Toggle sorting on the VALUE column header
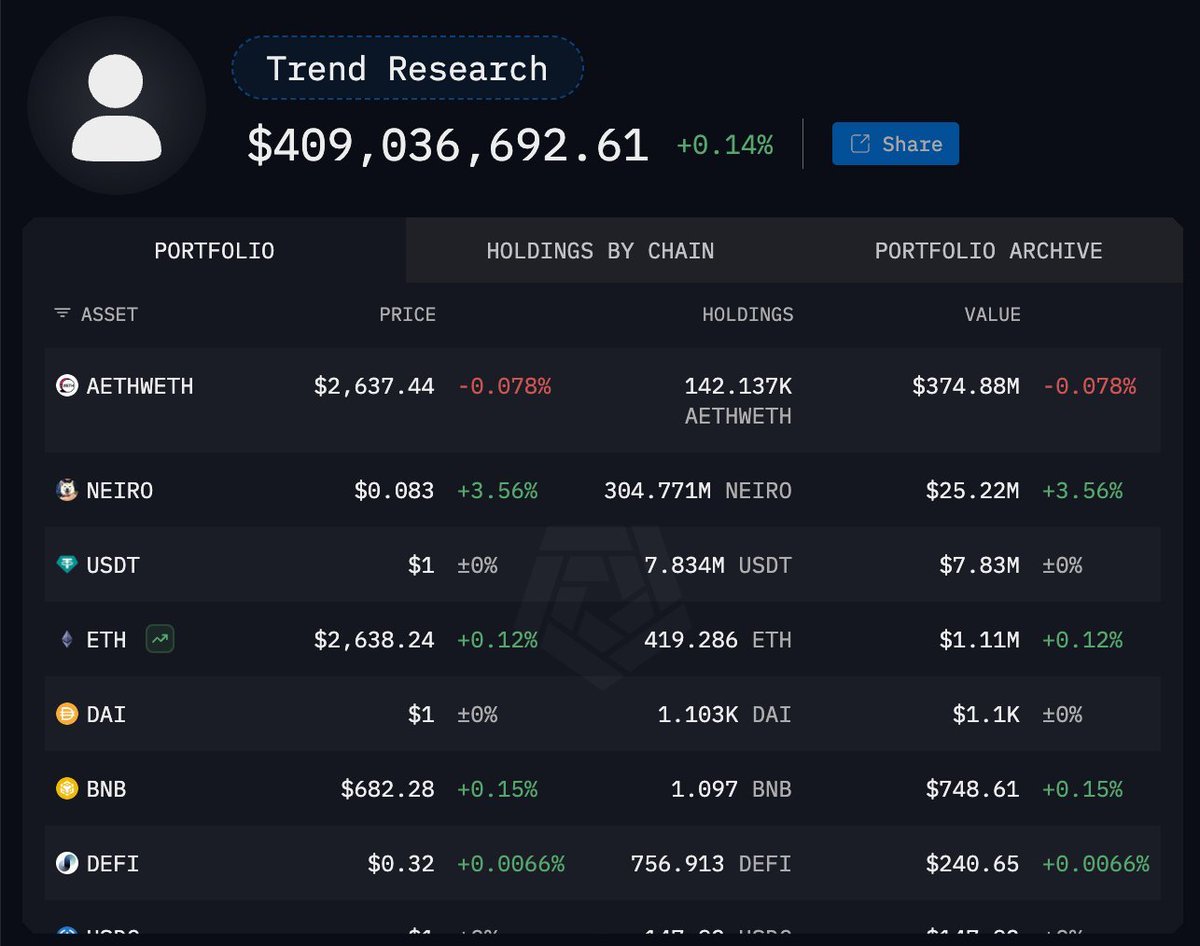The height and width of the screenshot is (946, 1200). click(993, 314)
